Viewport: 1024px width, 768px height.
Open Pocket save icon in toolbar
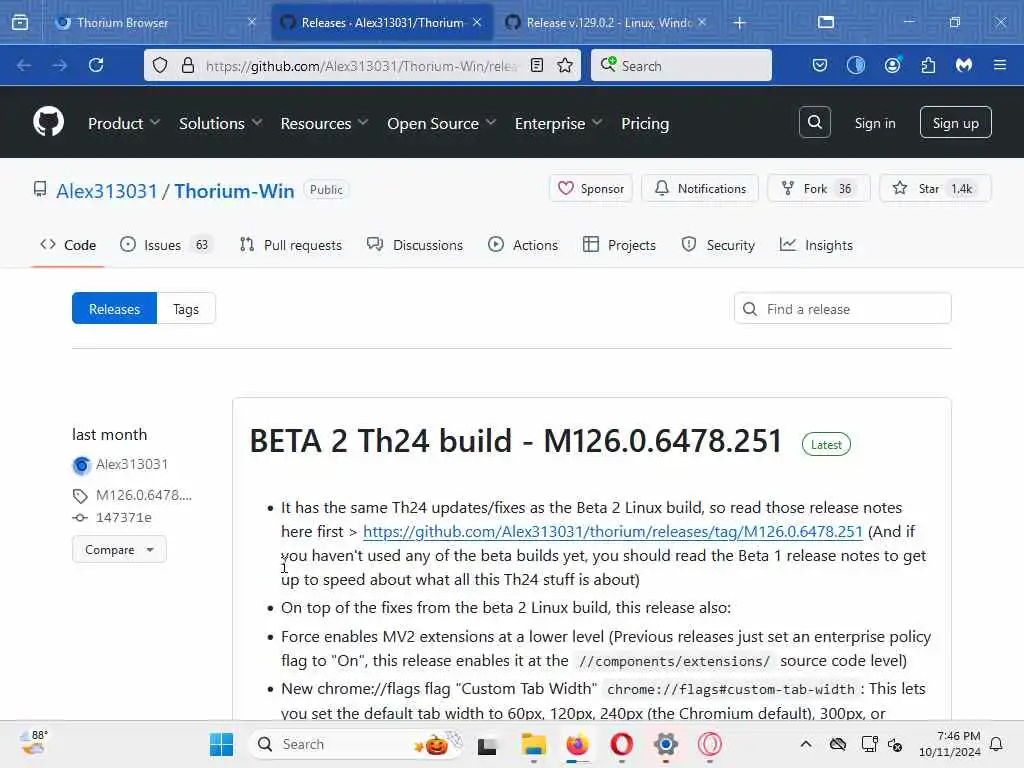(x=820, y=65)
